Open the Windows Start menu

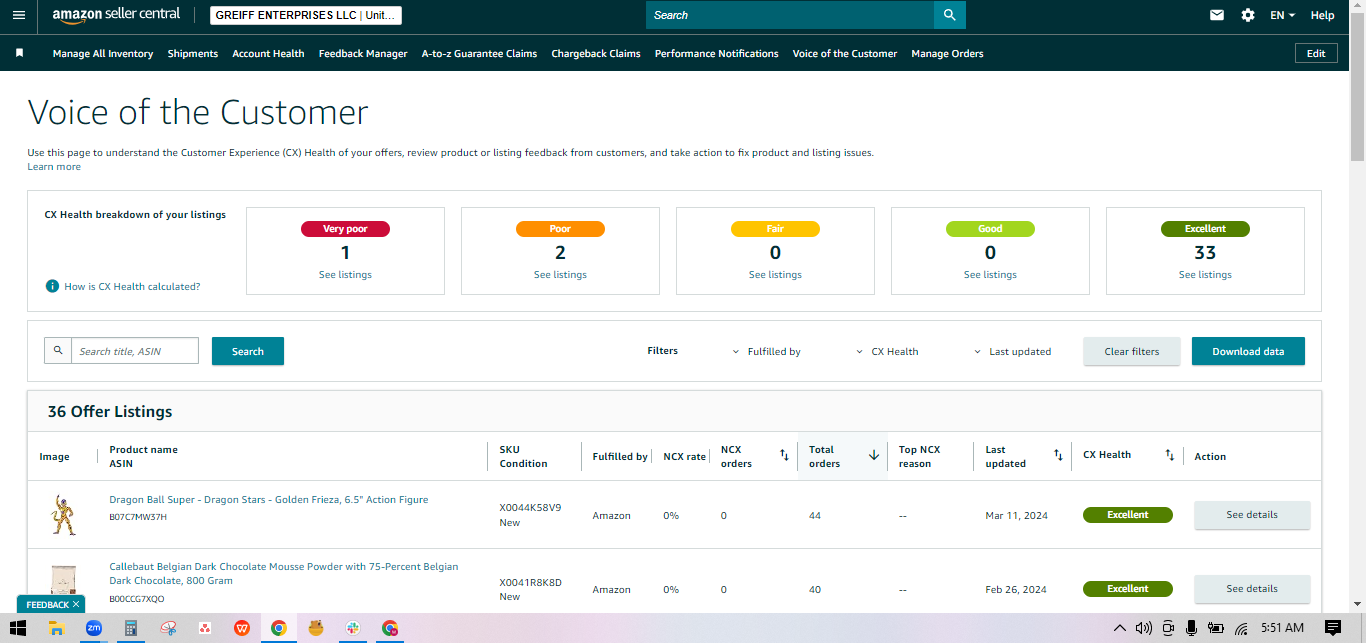click(19, 628)
